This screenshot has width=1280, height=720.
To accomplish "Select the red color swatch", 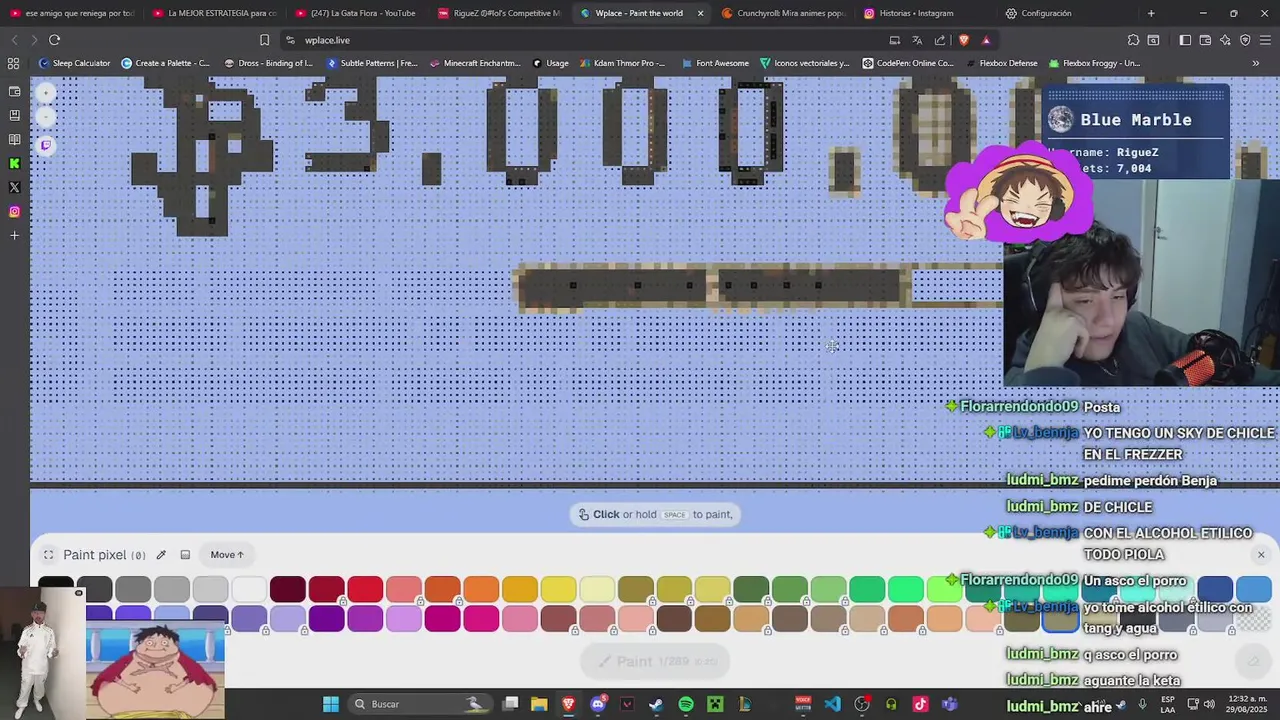I will tap(365, 589).
